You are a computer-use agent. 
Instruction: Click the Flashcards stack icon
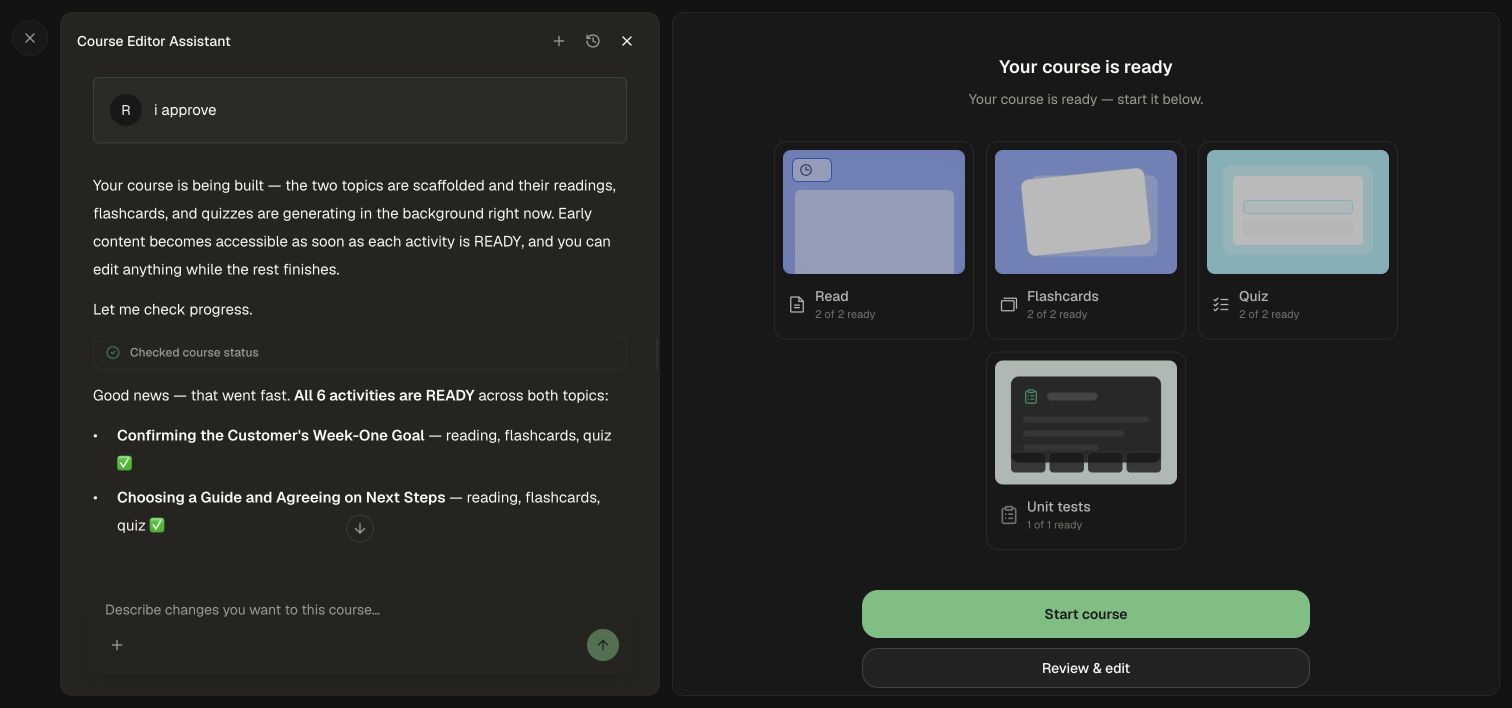pyautogui.click(x=1009, y=305)
